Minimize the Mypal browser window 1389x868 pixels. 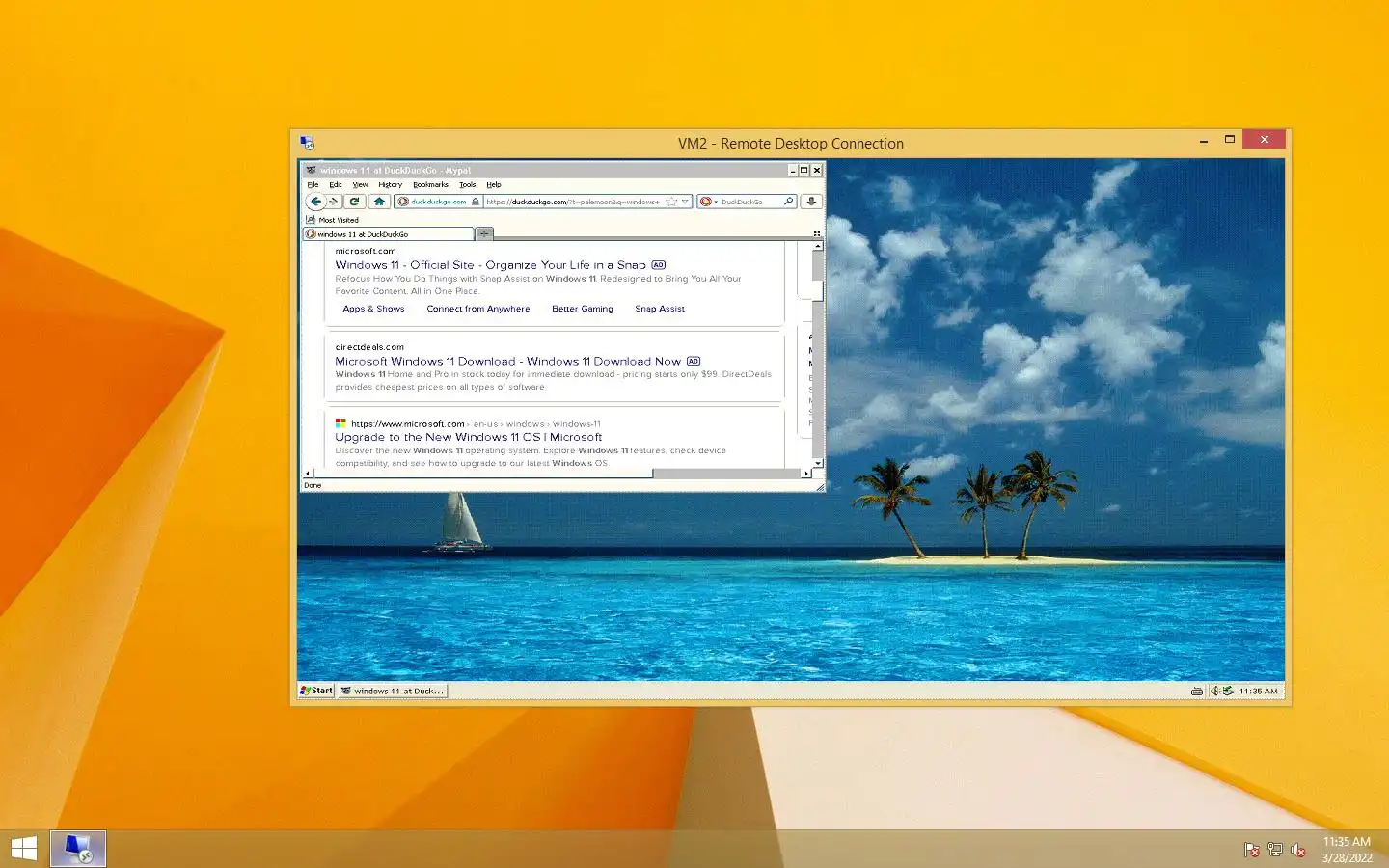[x=793, y=170]
